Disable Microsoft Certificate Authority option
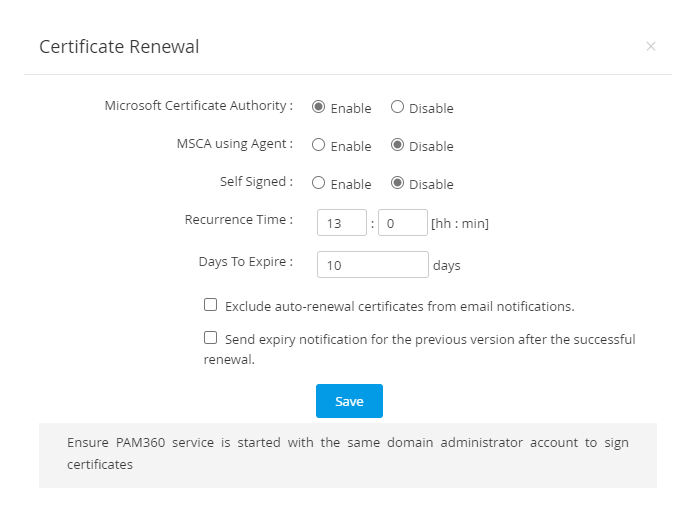The image size is (696, 520). (x=397, y=107)
